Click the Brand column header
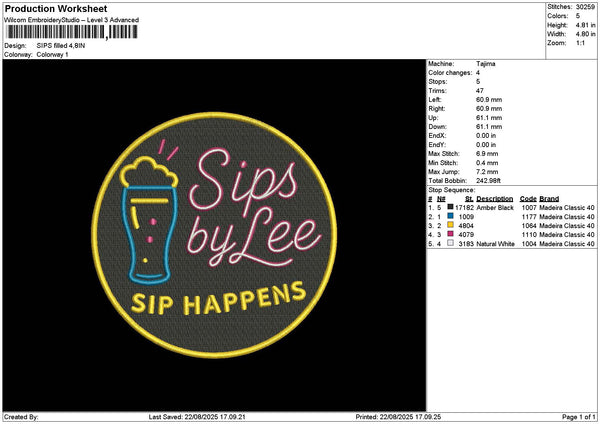The height and width of the screenshot is (424, 600). click(x=549, y=199)
